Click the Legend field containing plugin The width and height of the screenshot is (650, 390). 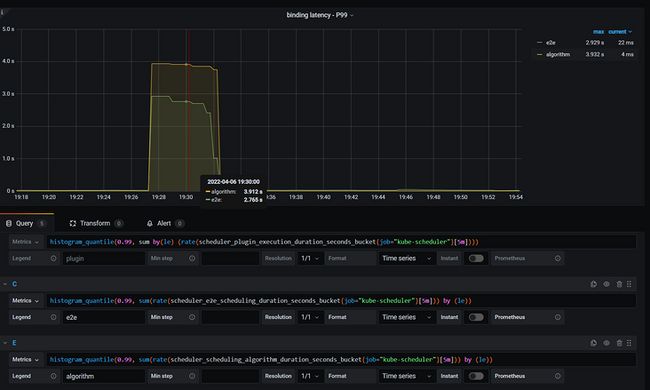tap(104, 258)
